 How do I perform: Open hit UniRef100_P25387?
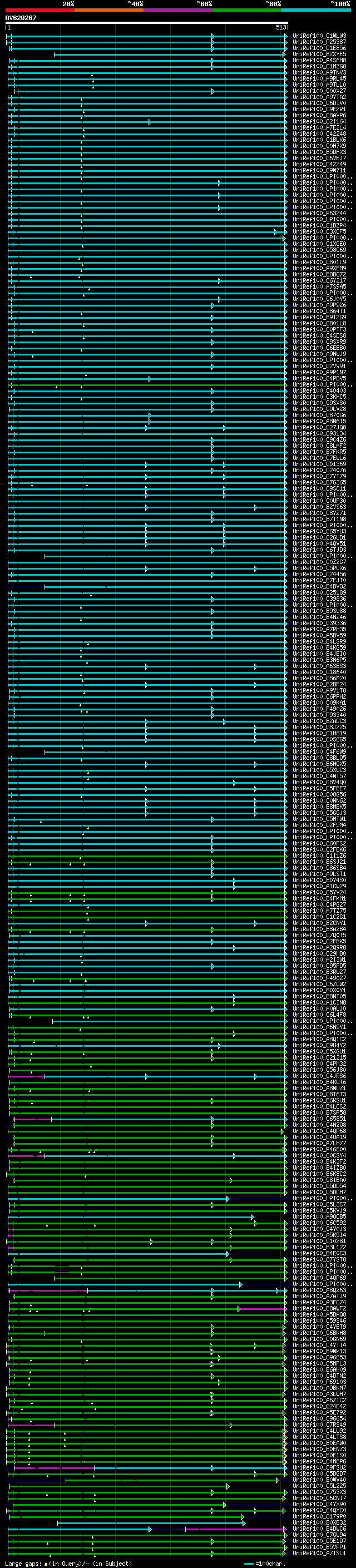tap(319, 42)
